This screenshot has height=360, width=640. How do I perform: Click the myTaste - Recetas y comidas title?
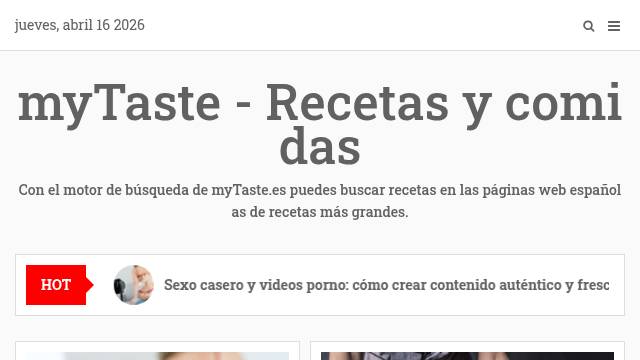point(320,124)
